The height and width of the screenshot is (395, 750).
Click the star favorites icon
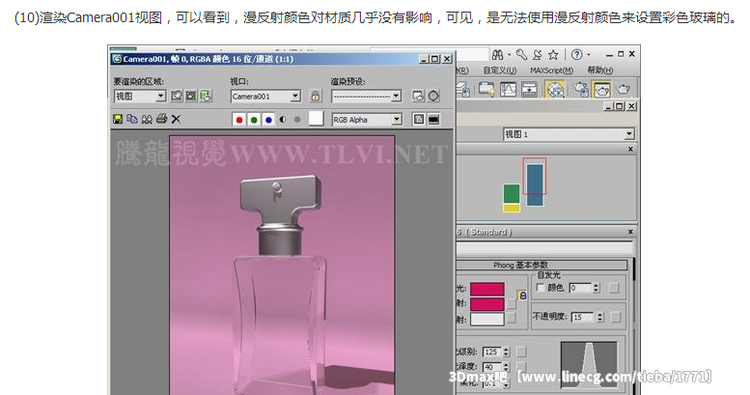(553, 55)
